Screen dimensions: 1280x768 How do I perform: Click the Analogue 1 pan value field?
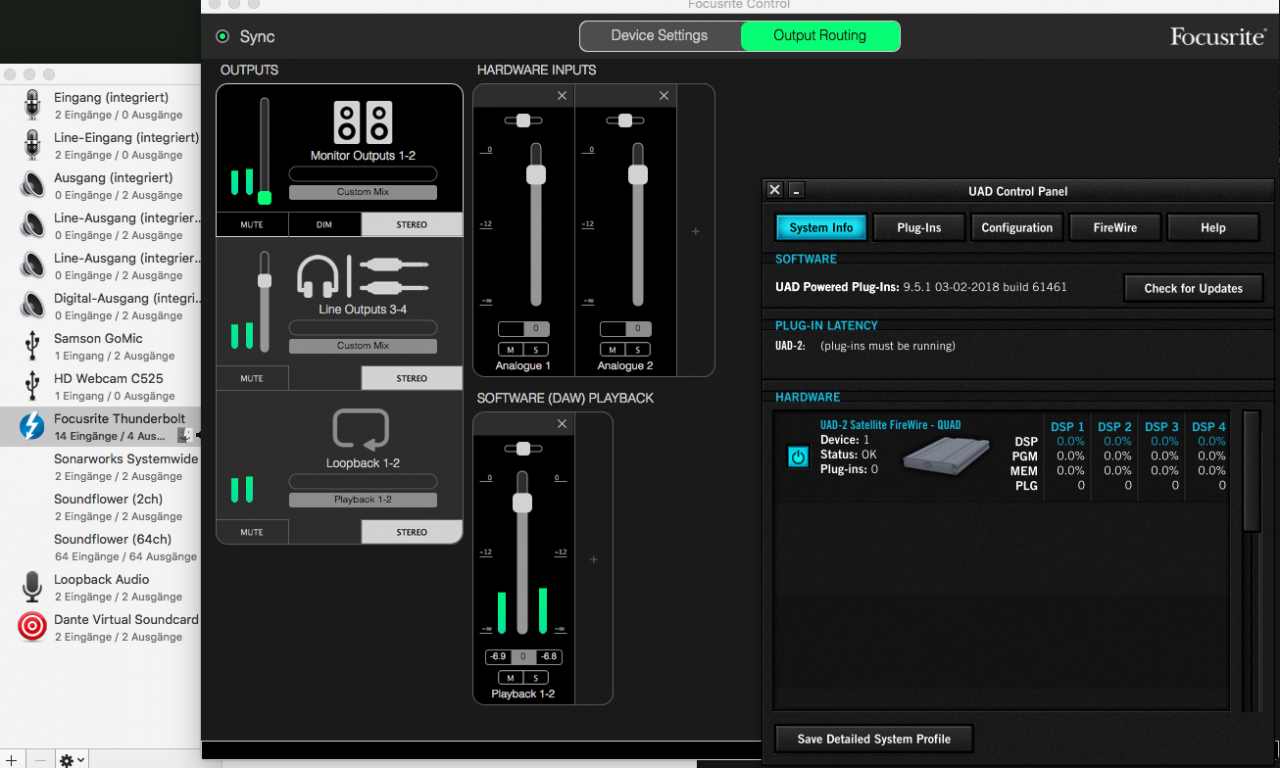coord(524,329)
